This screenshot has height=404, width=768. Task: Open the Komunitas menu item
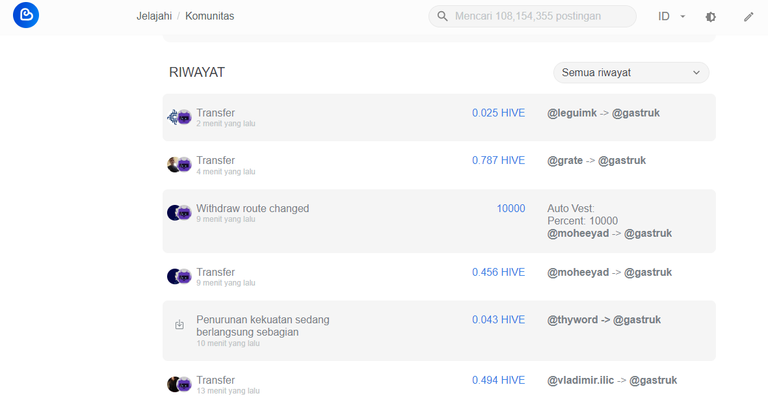(x=210, y=16)
